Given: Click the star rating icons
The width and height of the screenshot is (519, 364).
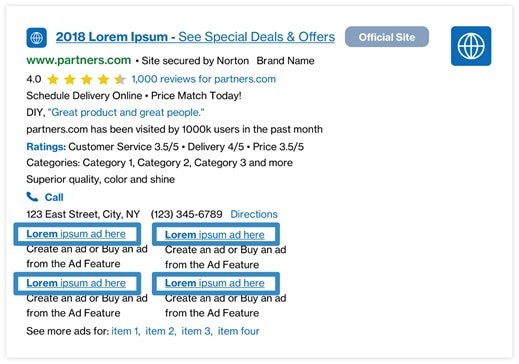Looking at the screenshot, I should [x=86, y=79].
